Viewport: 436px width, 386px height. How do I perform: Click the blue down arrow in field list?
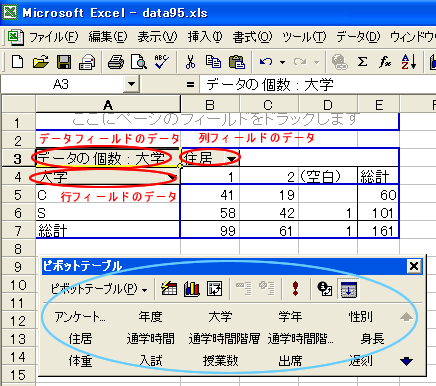[406, 361]
